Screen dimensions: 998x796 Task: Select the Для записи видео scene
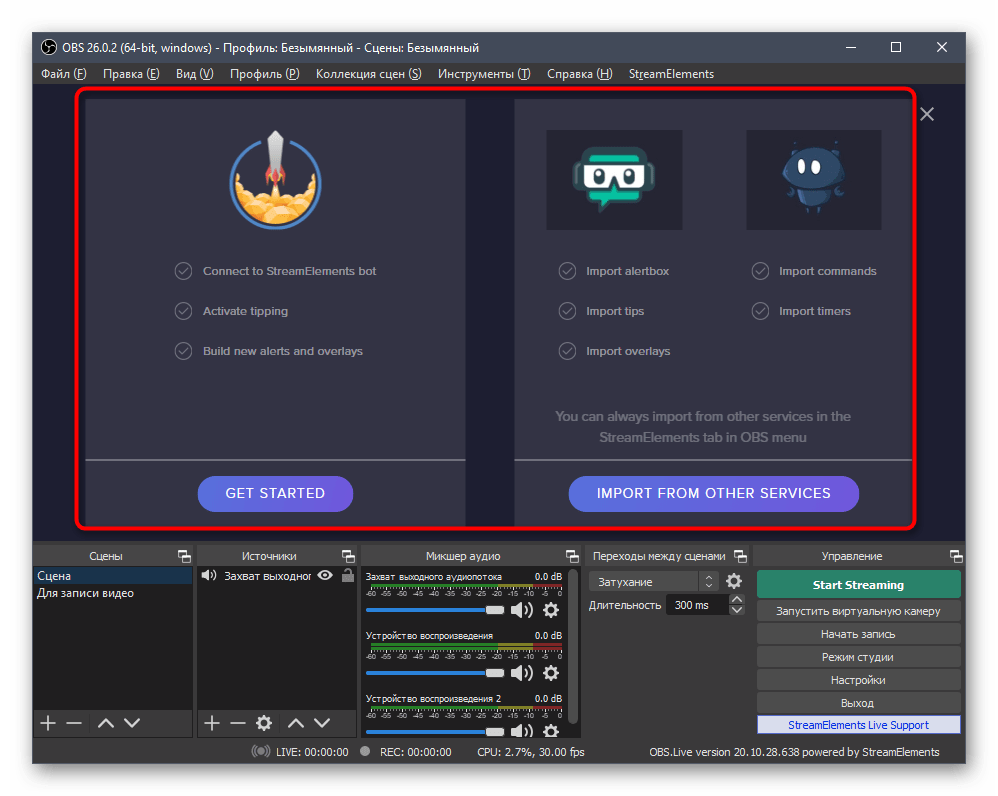(86, 593)
